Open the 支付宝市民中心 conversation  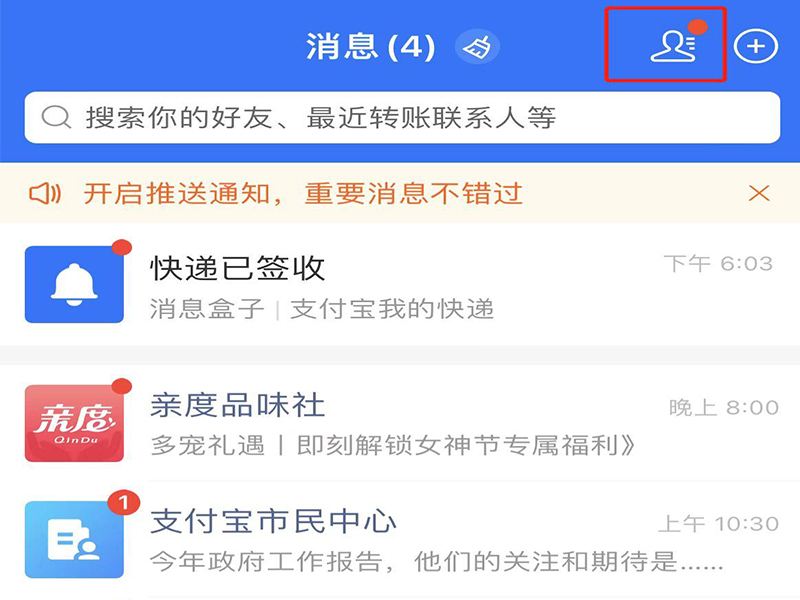(400, 540)
